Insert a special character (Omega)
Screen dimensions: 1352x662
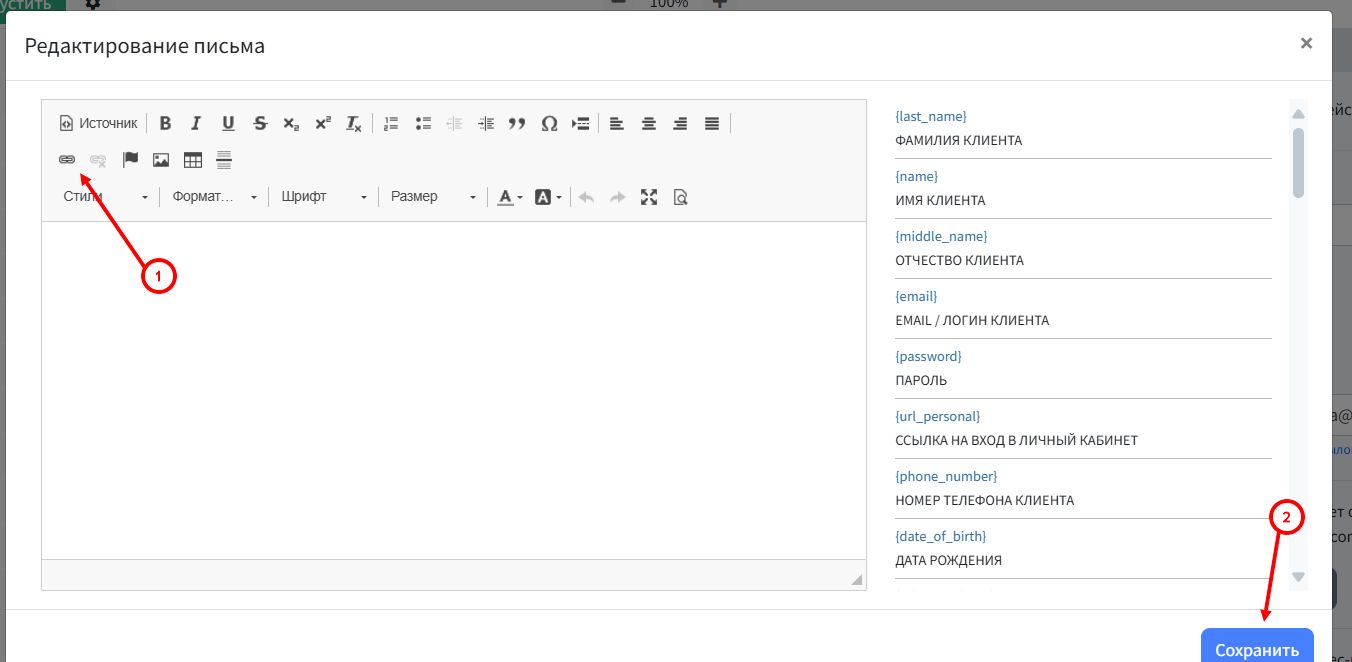tap(549, 123)
